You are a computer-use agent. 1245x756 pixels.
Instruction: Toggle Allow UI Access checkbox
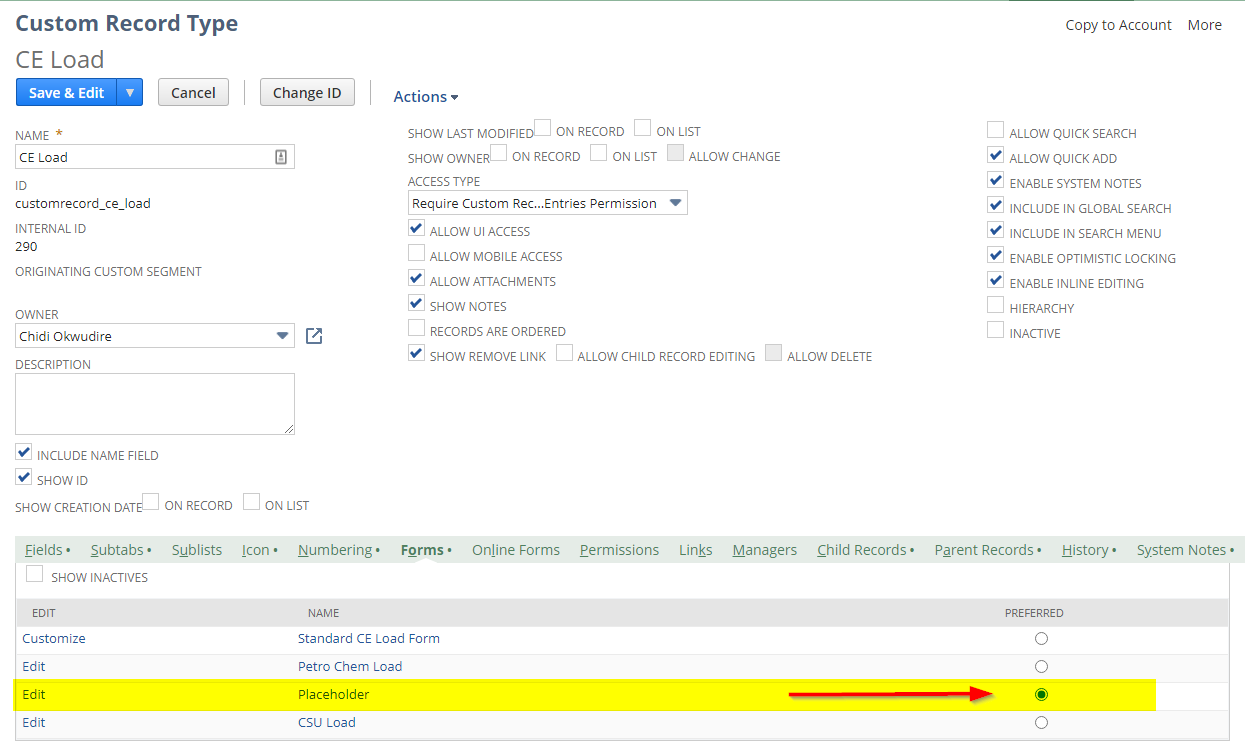click(x=417, y=228)
